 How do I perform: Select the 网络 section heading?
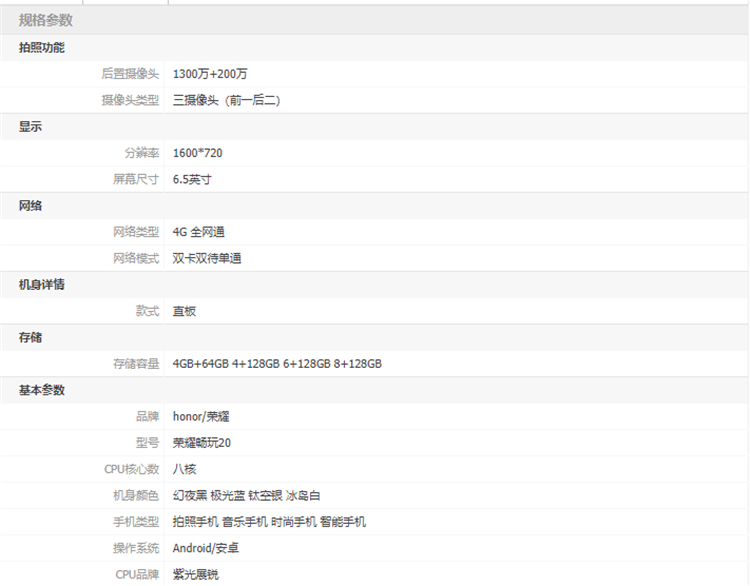30,205
